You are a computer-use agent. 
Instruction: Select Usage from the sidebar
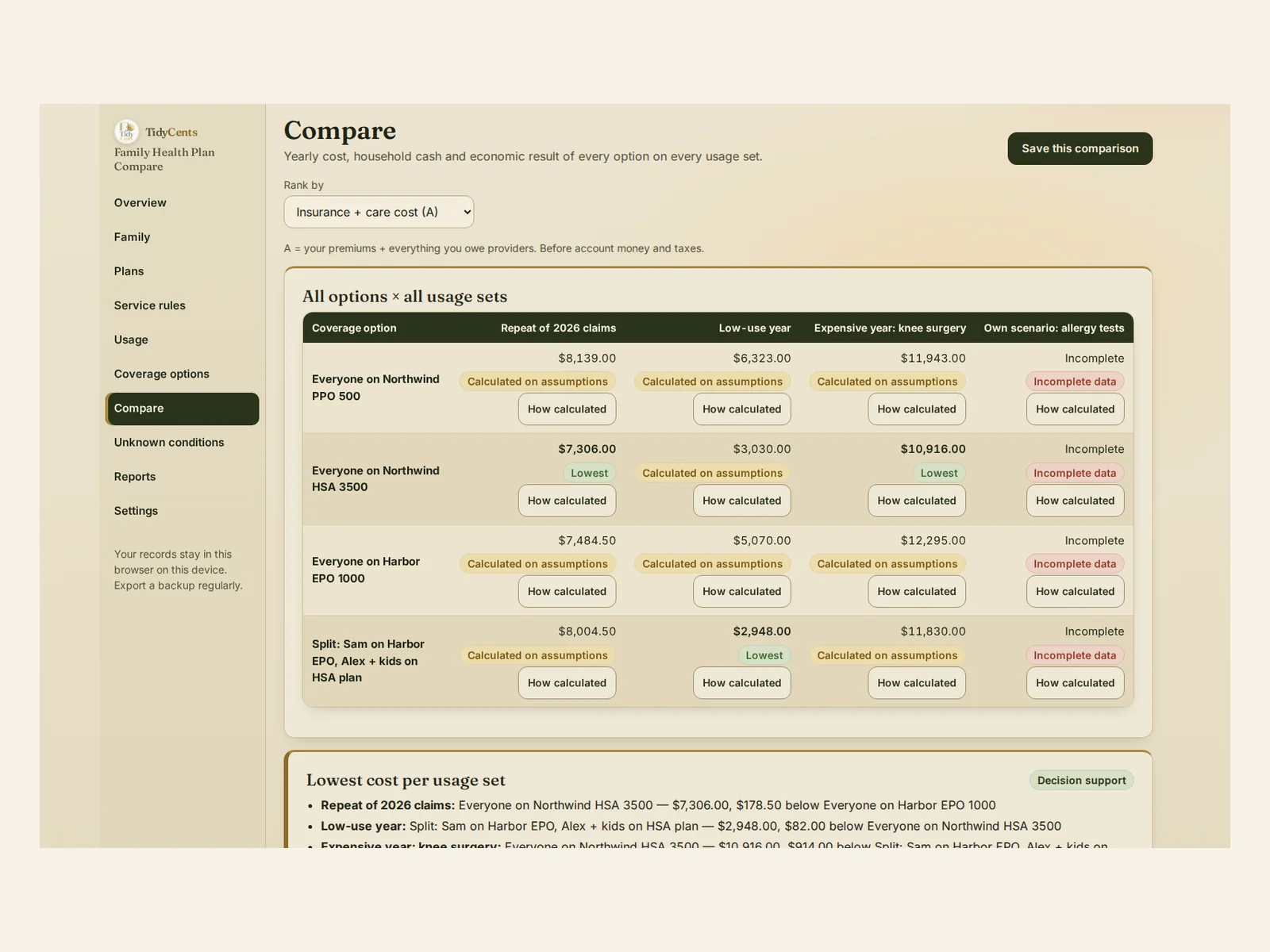tap(182, 340)
